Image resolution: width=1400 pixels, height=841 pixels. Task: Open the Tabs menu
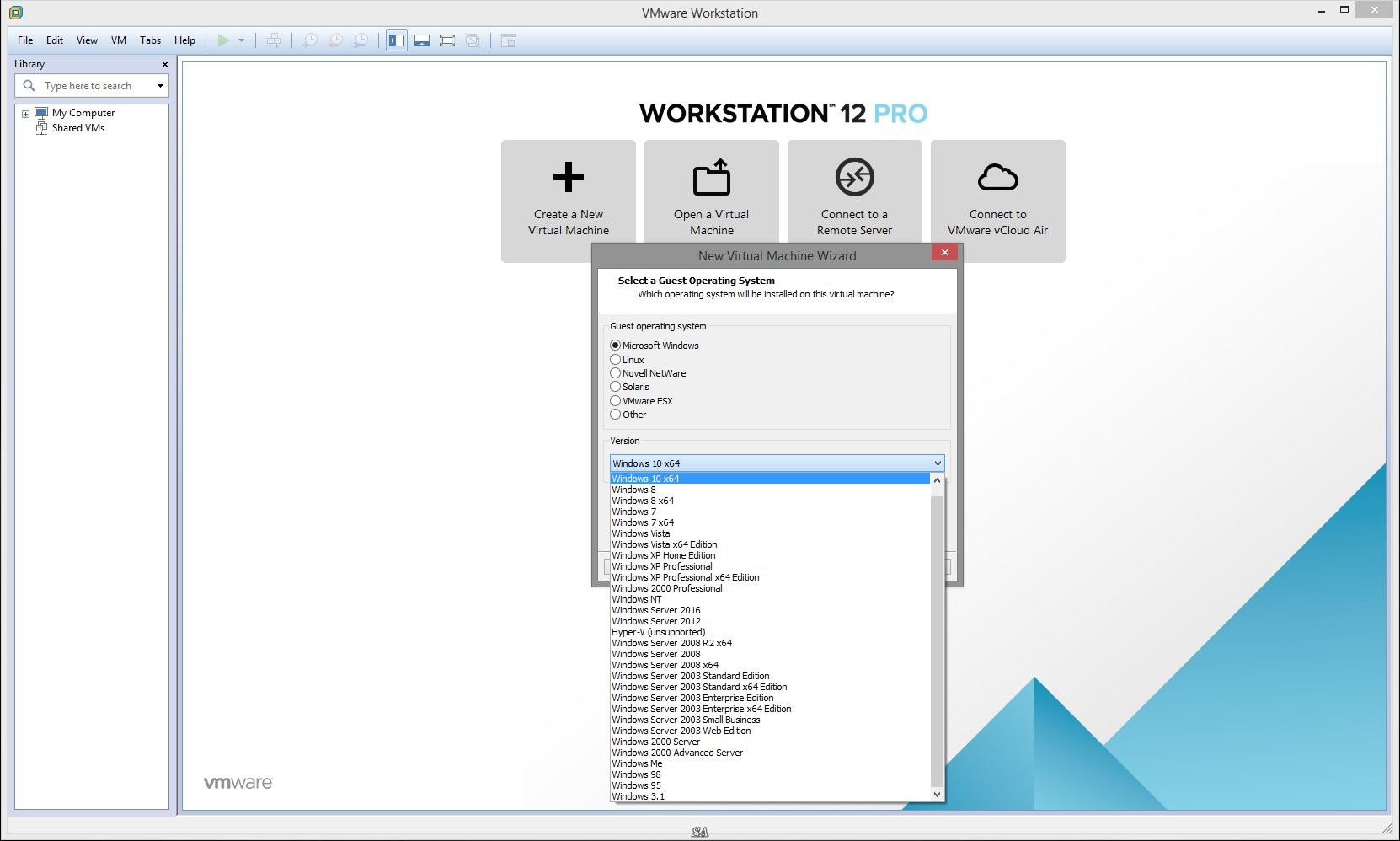[x=150, y=40]
